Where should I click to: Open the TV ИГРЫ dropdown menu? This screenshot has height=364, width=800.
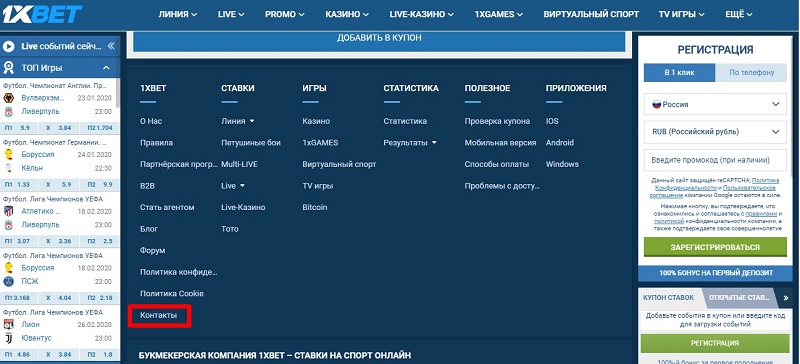(682, 14)
